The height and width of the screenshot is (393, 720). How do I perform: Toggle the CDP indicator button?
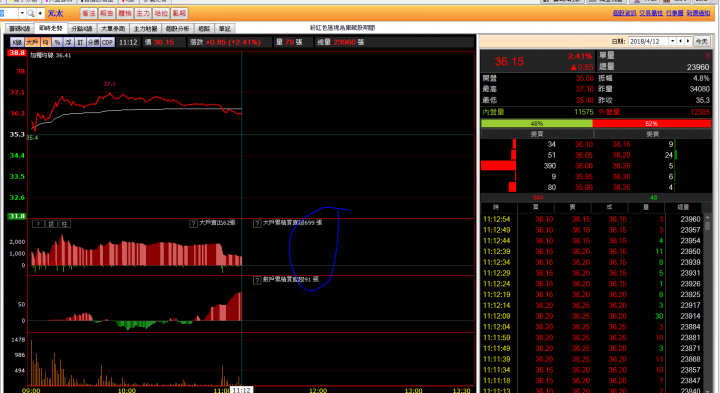[107, 42]
